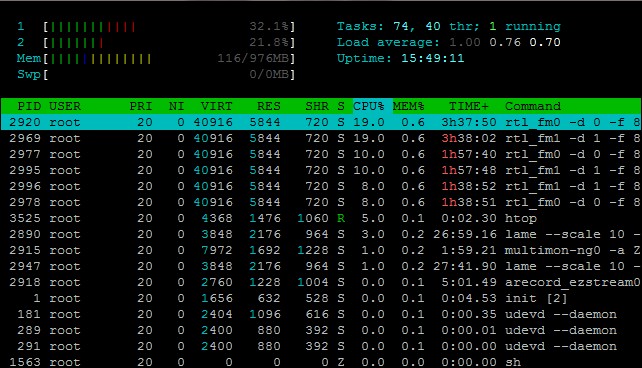Click RES value 1476 of htop

point(265,218)
